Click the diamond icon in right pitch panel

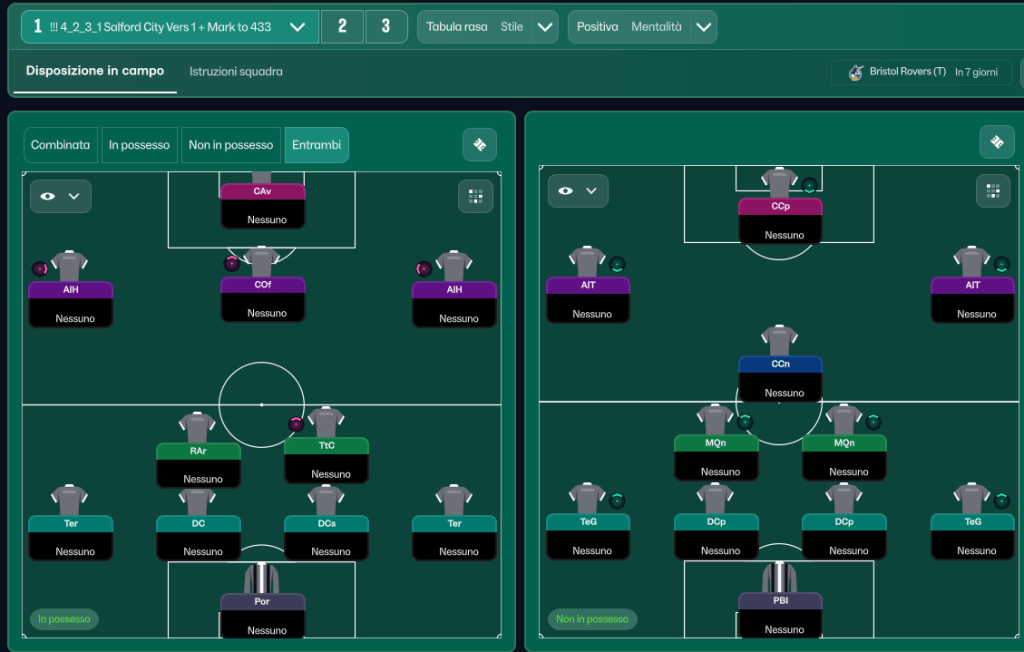pos(996,142)
